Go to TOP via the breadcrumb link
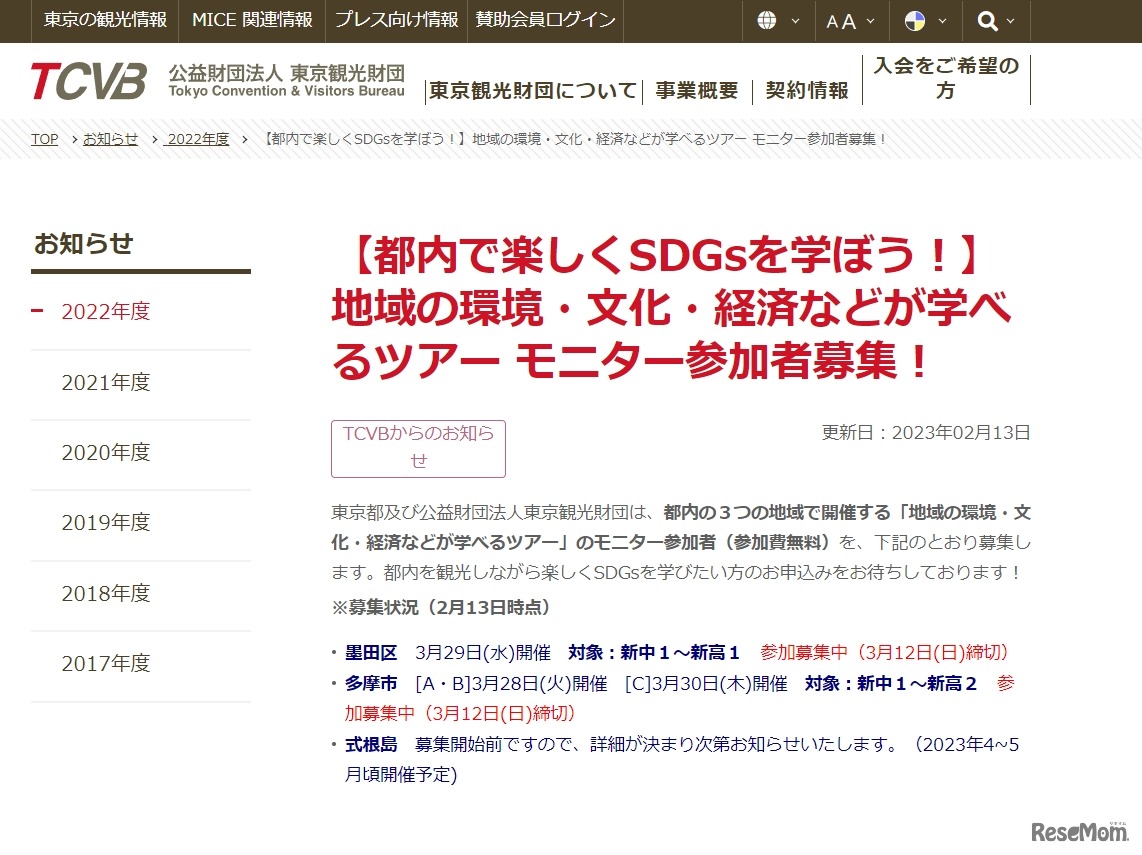 pyautogui.click(x=44, y=139)
